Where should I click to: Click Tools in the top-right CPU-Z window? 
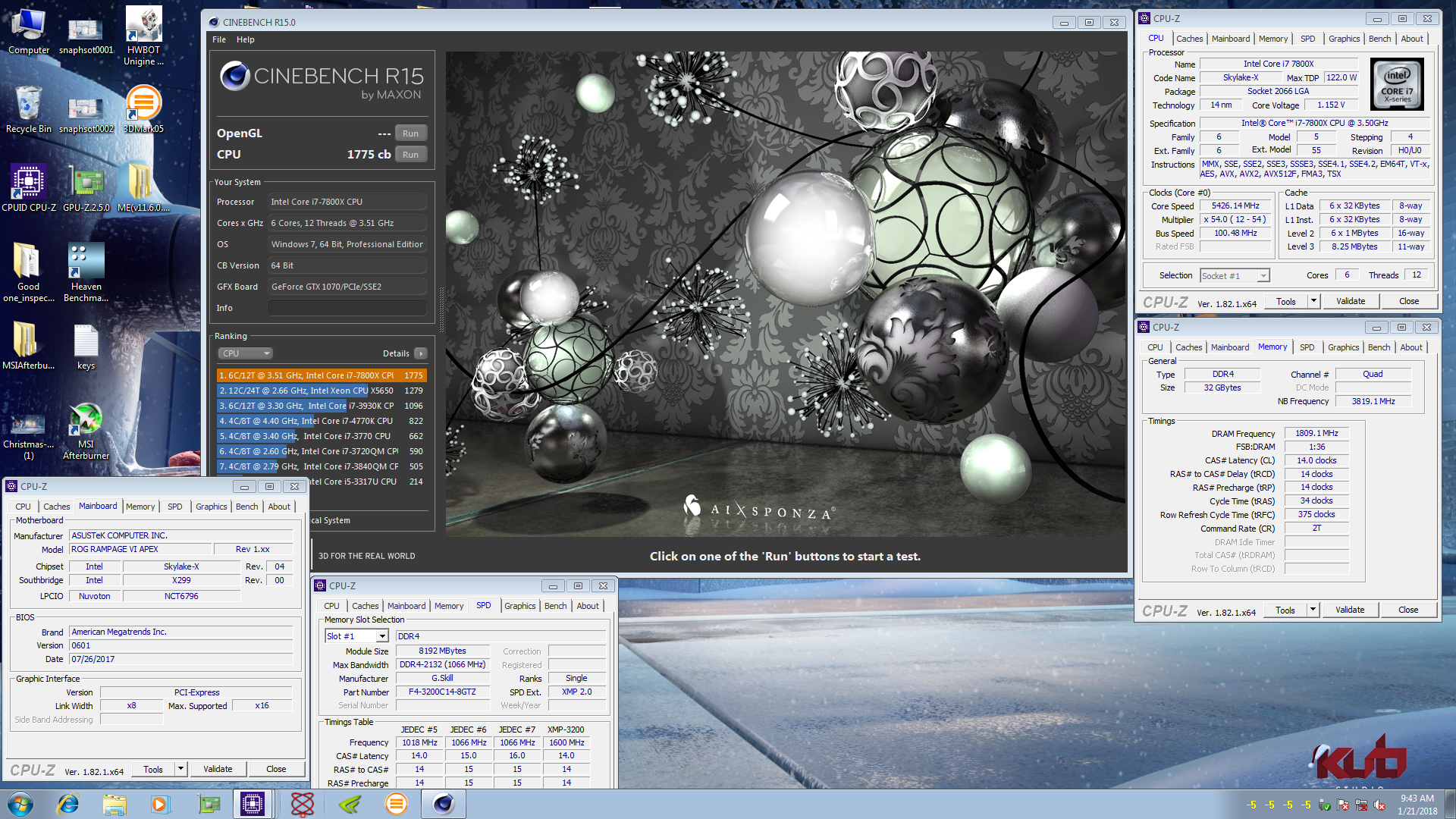tap(1286, 302)
